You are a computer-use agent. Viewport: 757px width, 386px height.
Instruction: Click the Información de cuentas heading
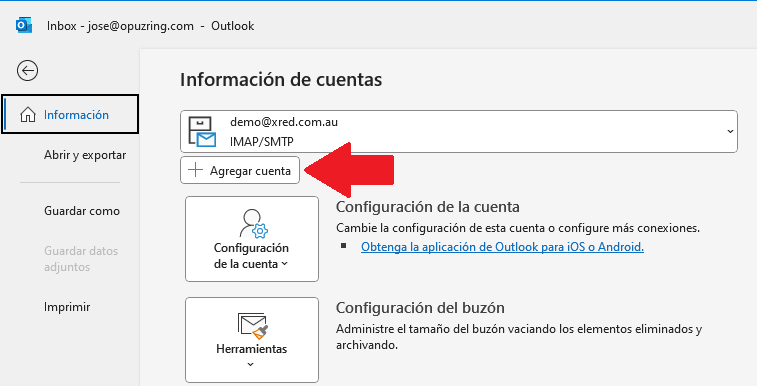click(x=281, y=80)
